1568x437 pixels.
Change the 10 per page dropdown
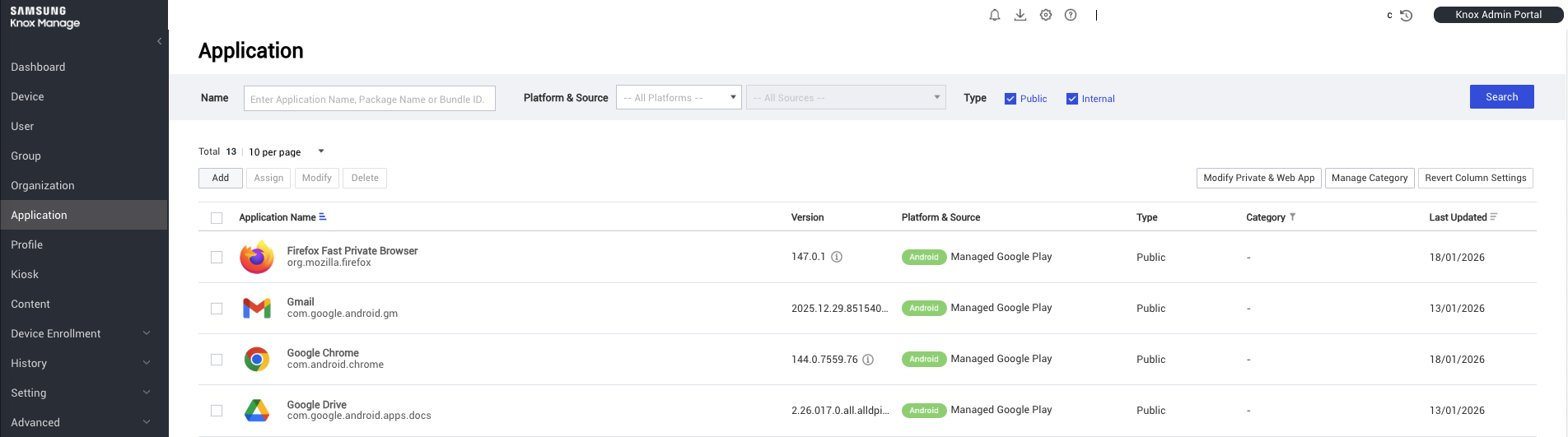coord(286,152)
